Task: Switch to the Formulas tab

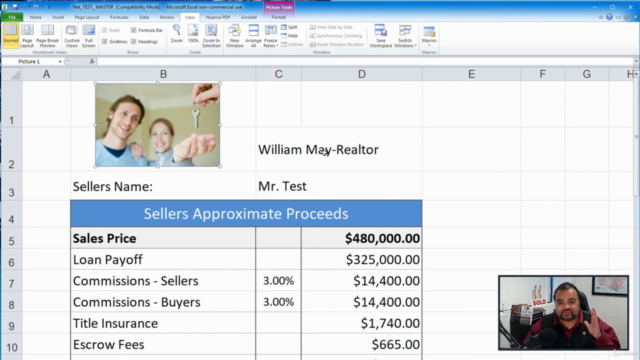Action: pos(119,17)
